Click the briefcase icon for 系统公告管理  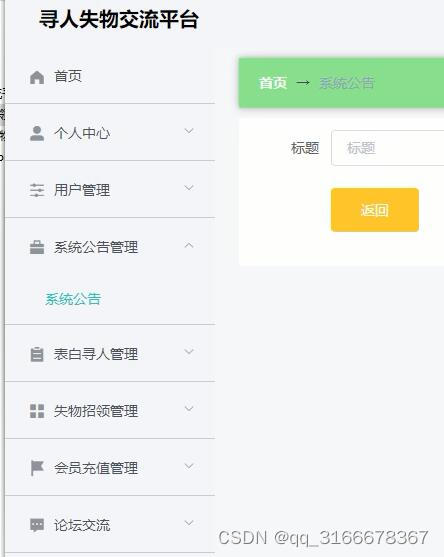pos(37,247)
